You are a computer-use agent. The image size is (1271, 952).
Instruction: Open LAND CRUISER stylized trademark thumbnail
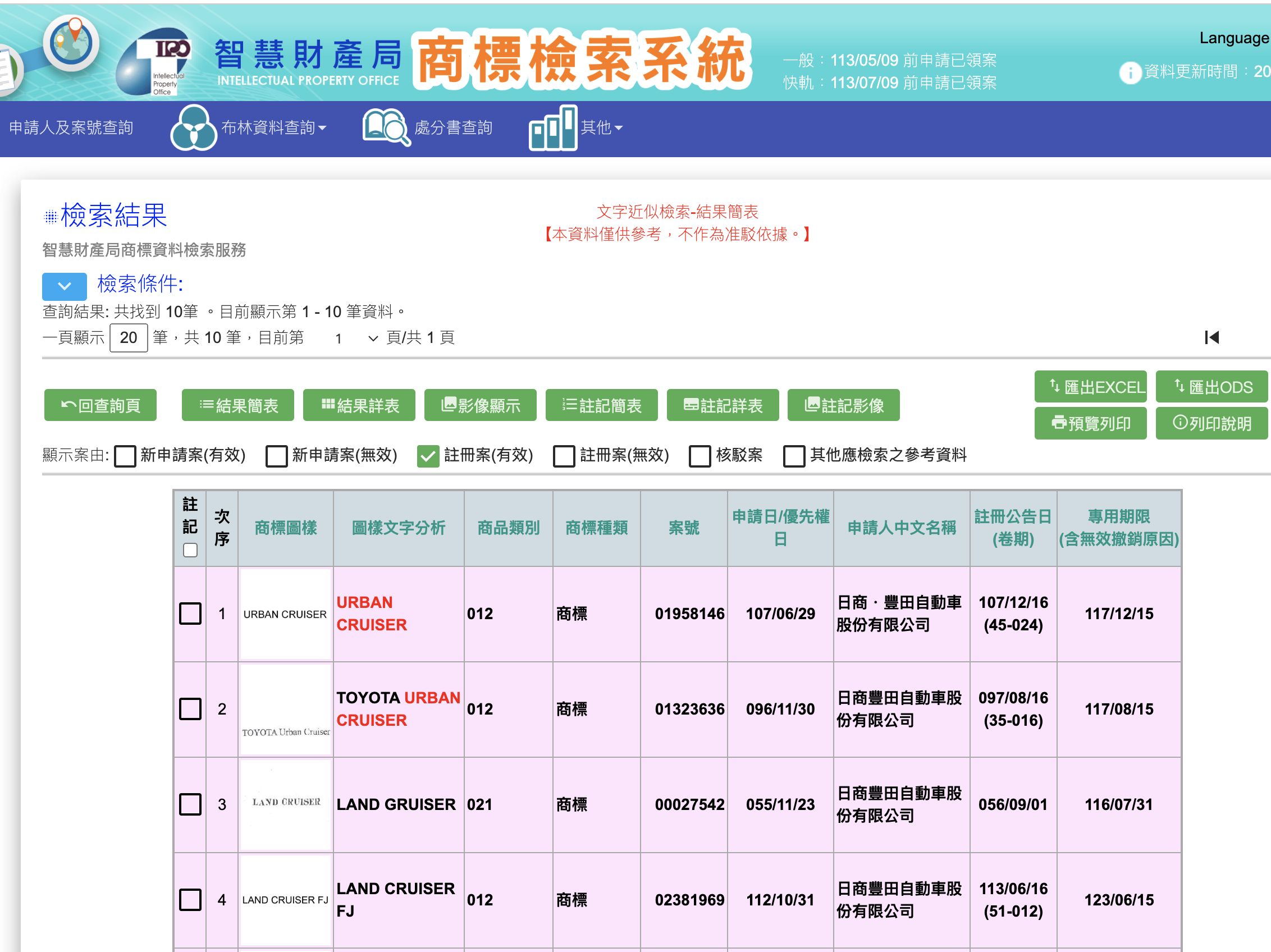(x=286, y=805)
